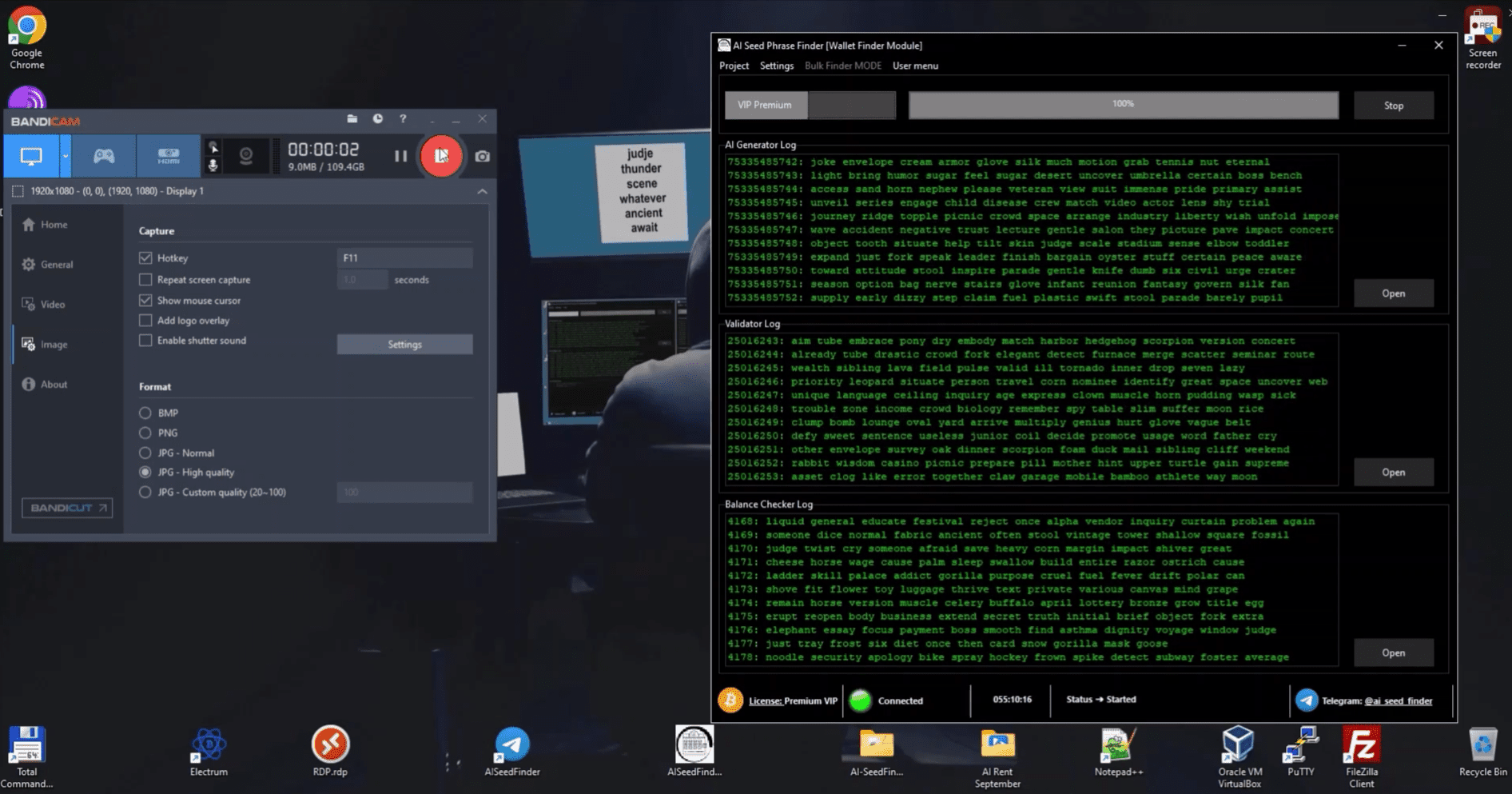This screenshot has height=794, width=1512.
Task: Open the Settings menu in Seed Finder
Action: click(777, 66)
